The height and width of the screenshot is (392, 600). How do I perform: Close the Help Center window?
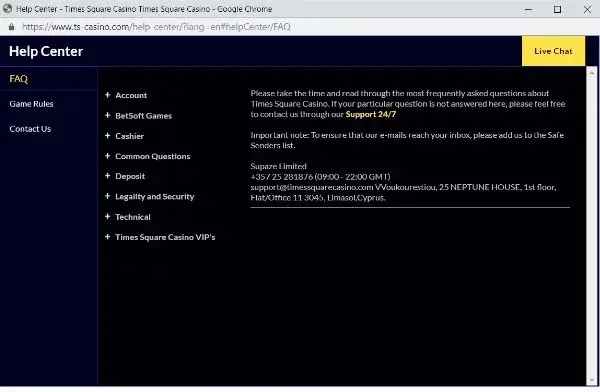point(587,9)
